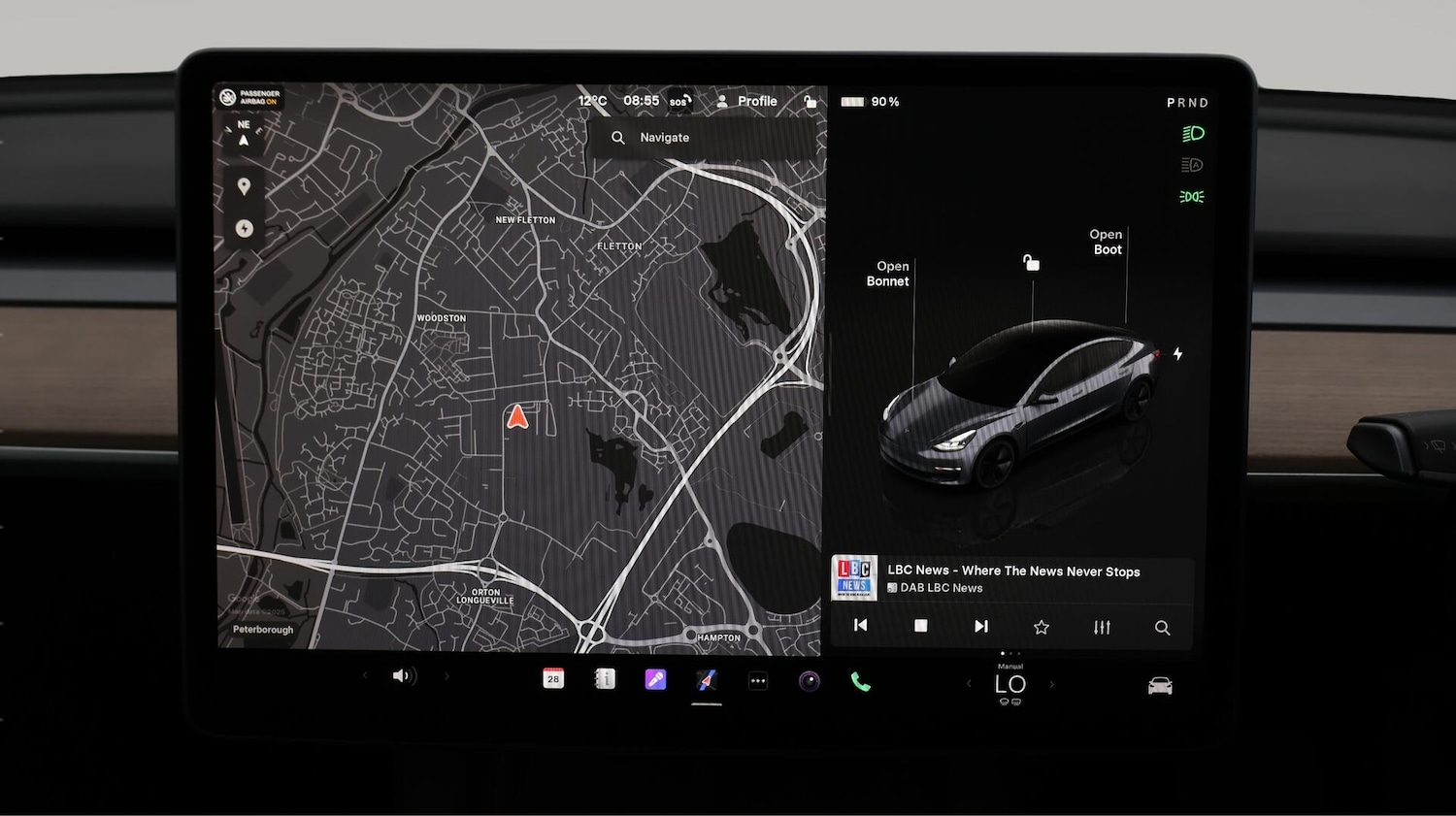Open the all apps tray
This screenshot has height=816, width=1456.
coord(758,679)
